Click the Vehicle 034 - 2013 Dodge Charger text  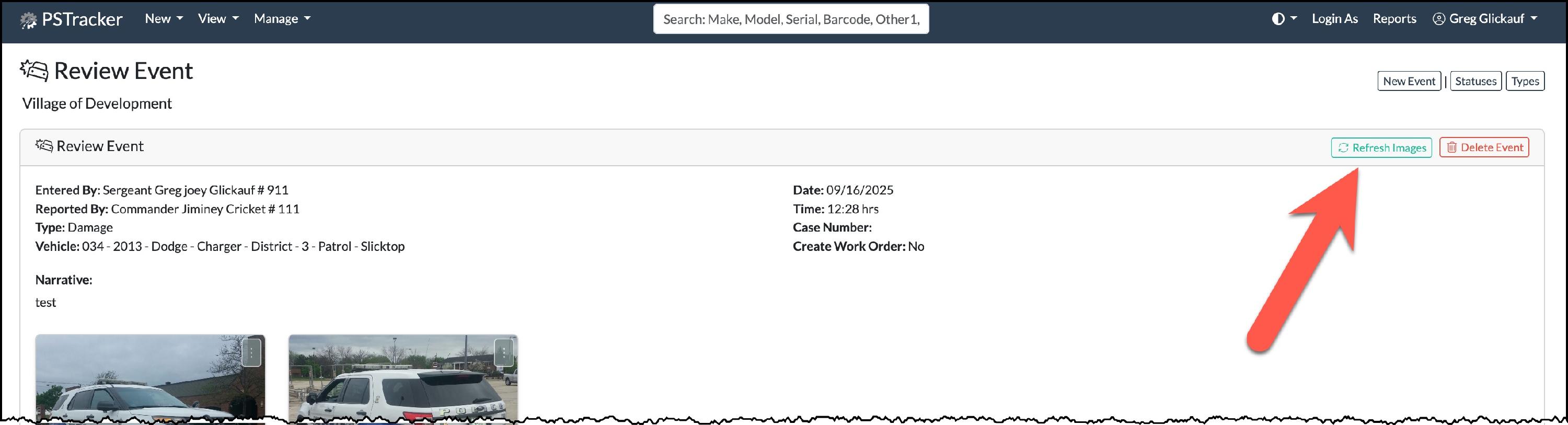click(x=220, y=246)
